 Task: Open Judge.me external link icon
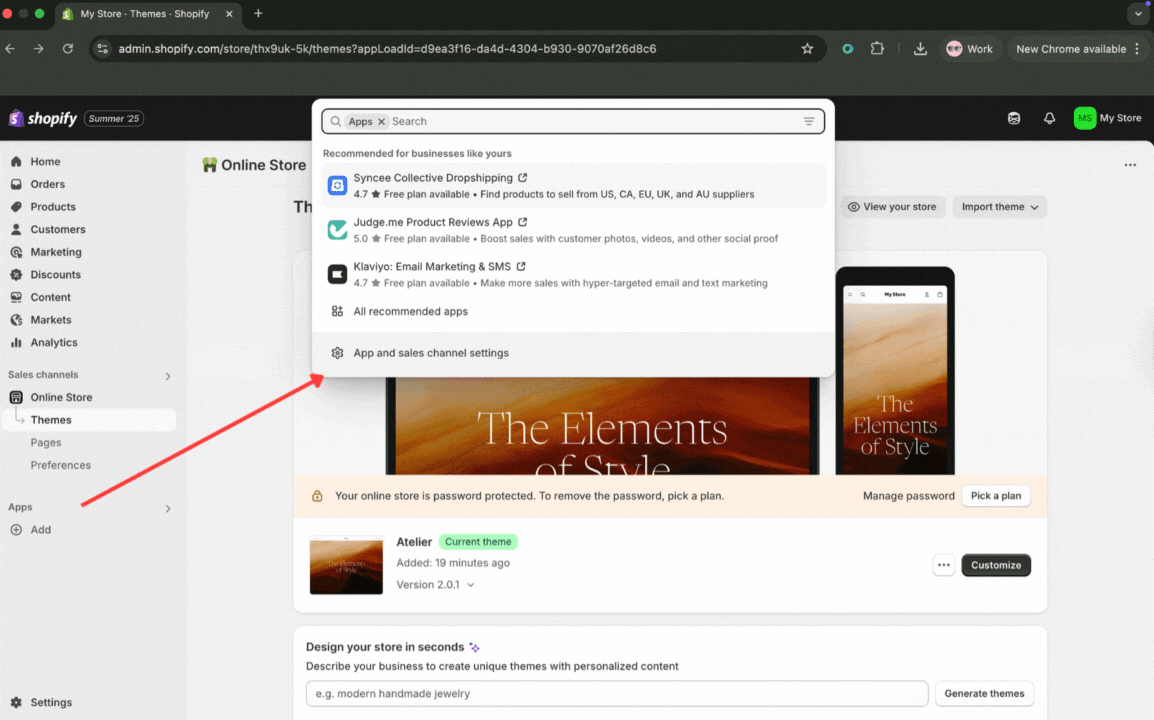[523, 222]
